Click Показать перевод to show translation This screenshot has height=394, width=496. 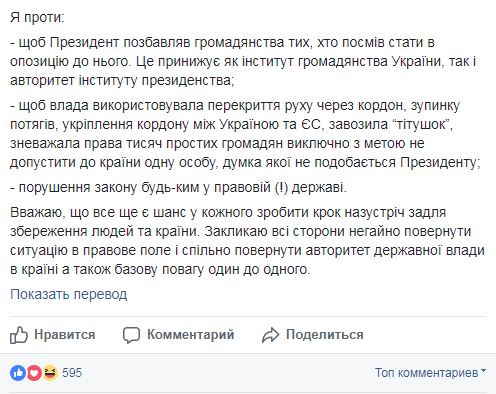coord(69,294)
